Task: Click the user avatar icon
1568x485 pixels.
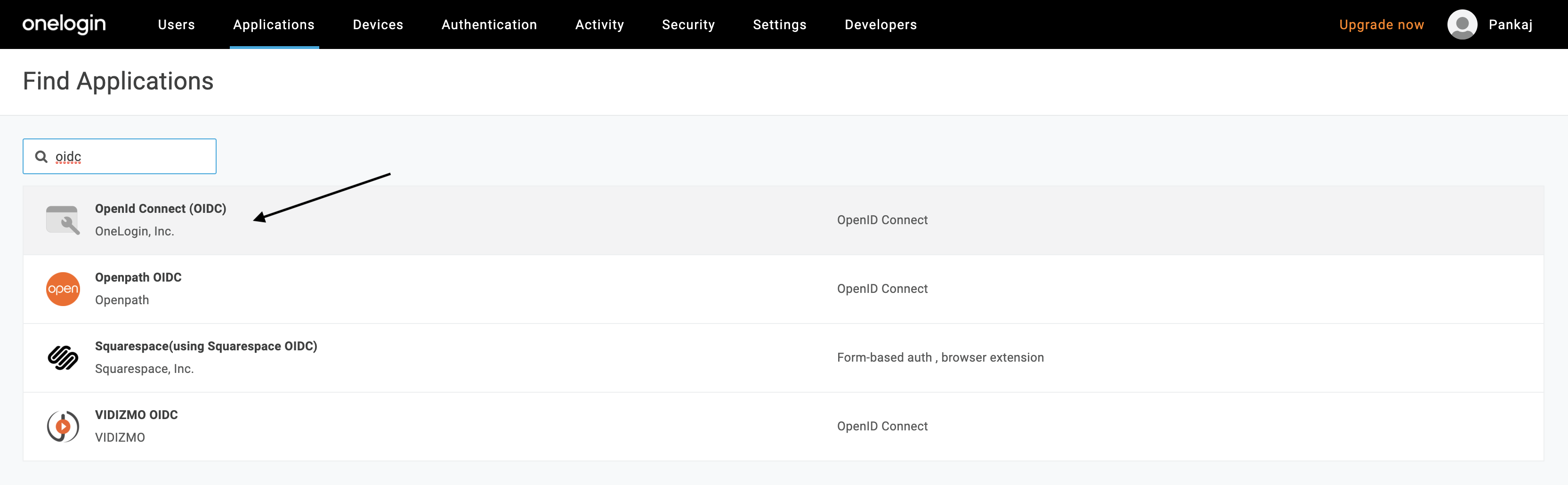Action: point(1462,24)
